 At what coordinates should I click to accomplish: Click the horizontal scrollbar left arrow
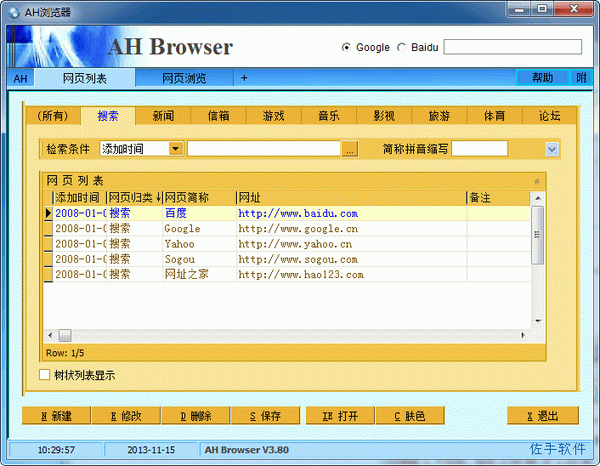pyautogui.click(x=50, y=336)
